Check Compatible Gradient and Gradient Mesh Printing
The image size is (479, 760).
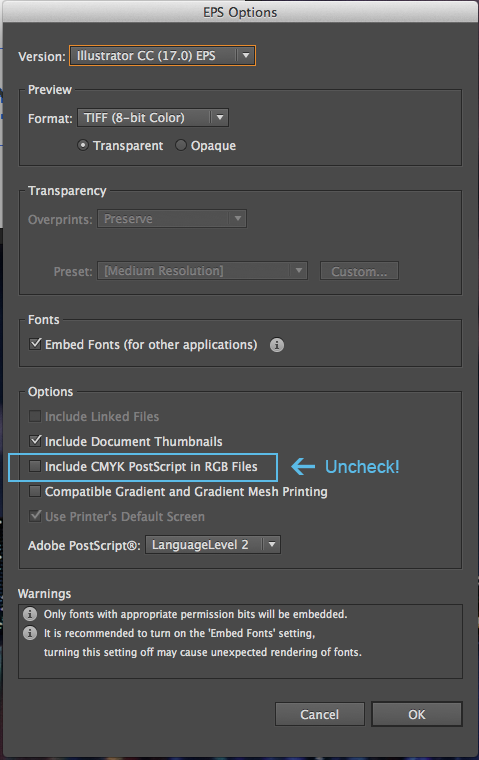click(35, 491)
